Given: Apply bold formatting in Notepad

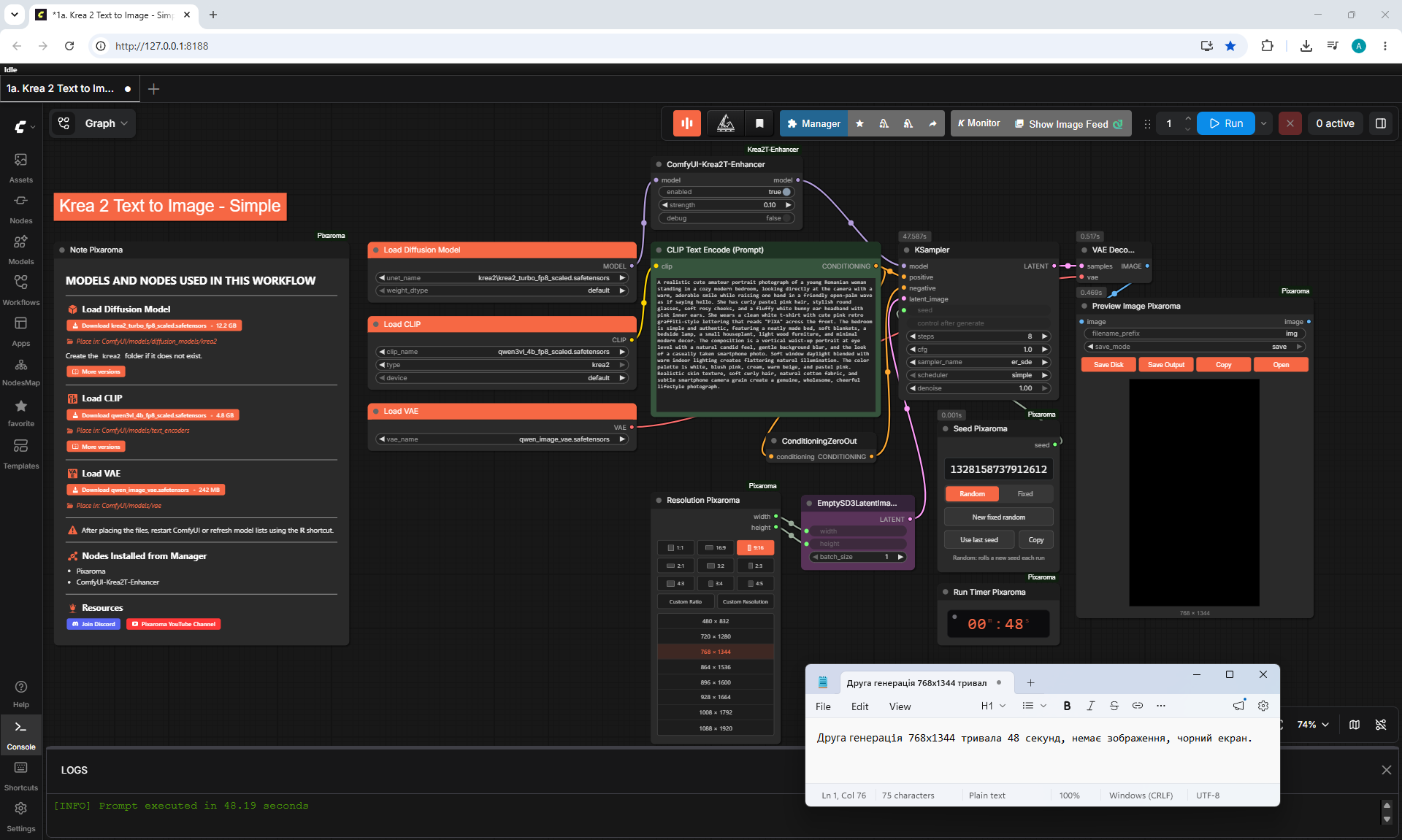Looking at the screenshot, I should (1067, 706).
